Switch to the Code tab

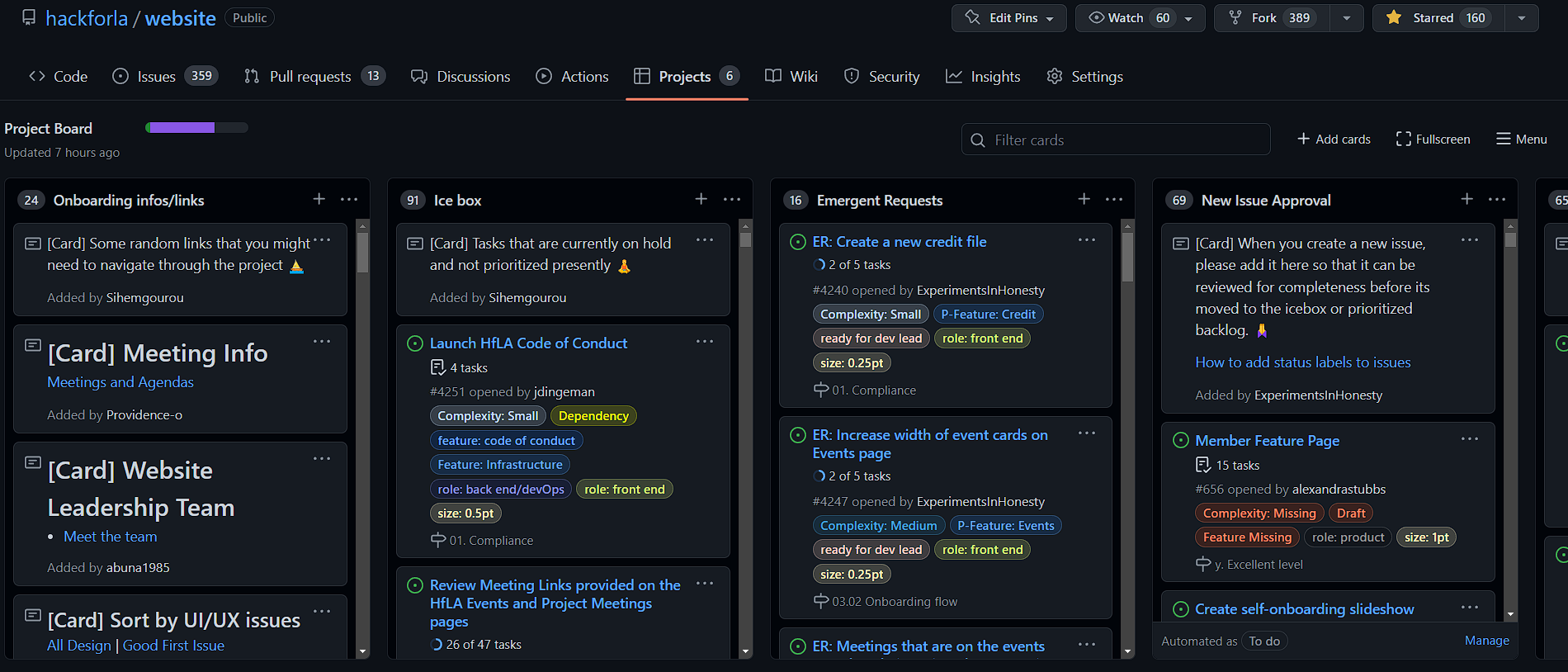tap(58, 76)
